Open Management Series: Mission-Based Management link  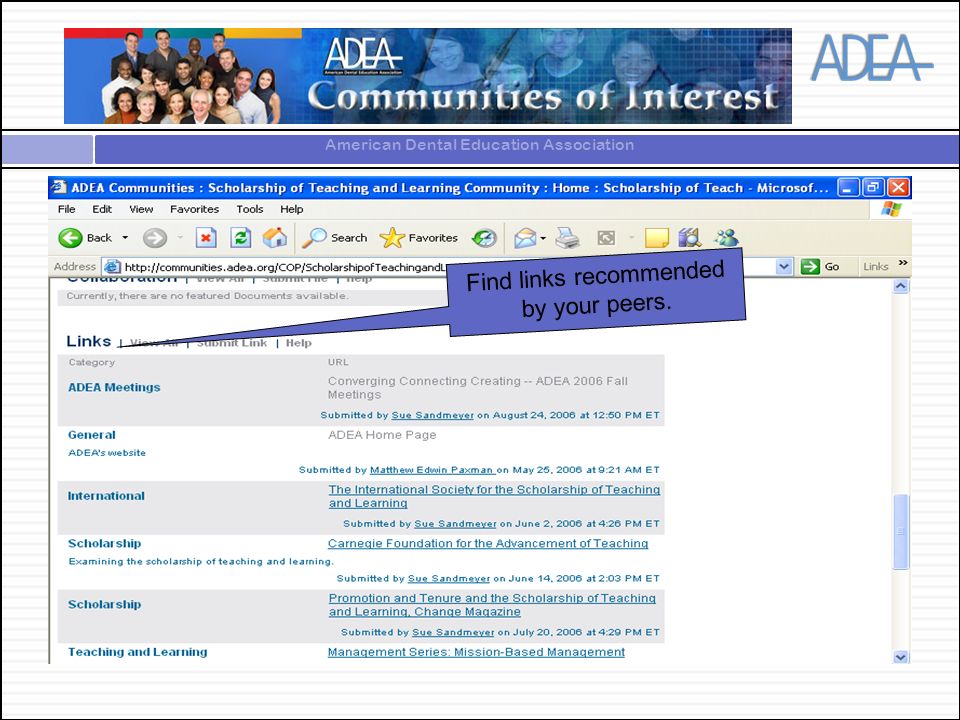(x=476, y=652)
